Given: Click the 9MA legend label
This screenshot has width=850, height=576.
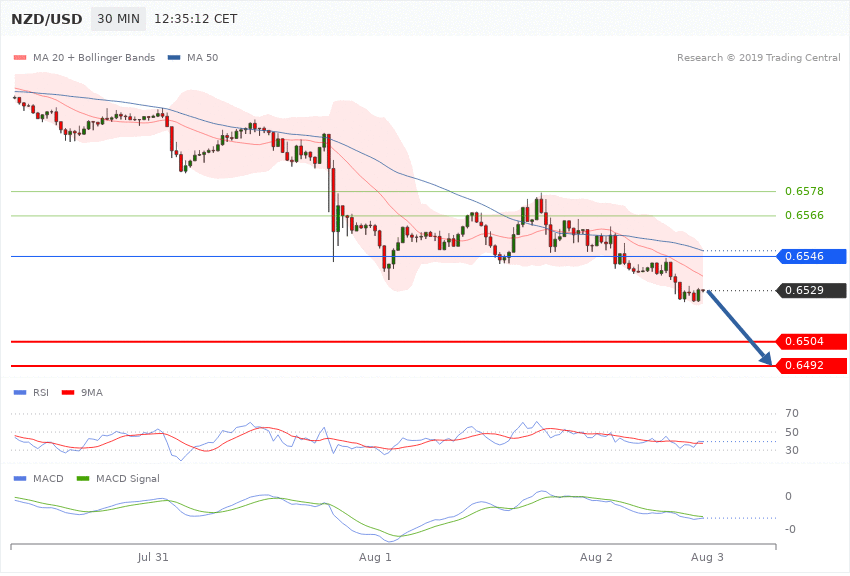Looking at the screenshot, I should pyautogui.click(x=92, y=392).
